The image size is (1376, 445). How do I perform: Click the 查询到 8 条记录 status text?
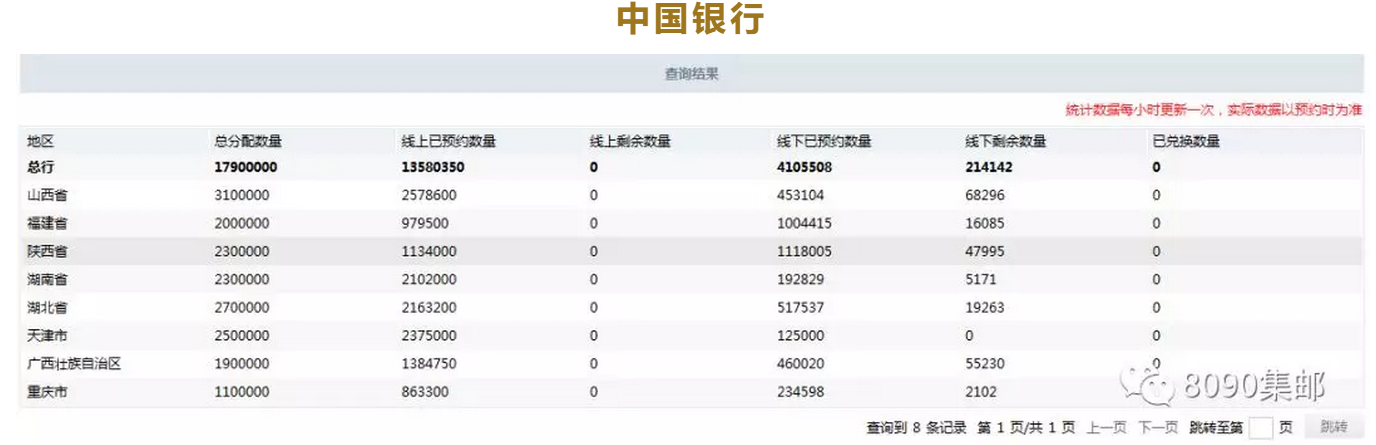click(x=916, y=428)
